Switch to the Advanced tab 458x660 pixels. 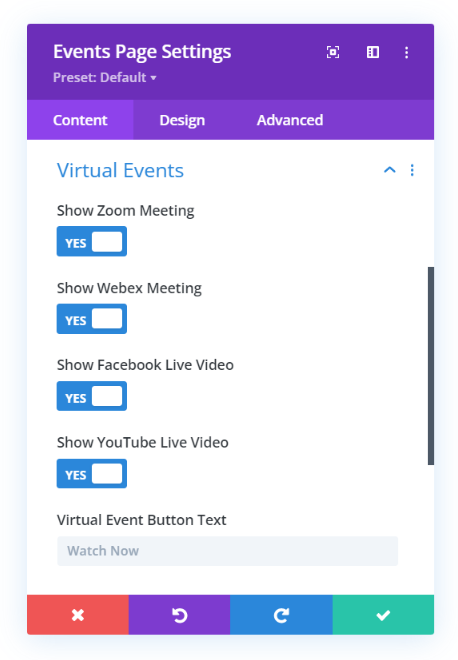[290, 120]
